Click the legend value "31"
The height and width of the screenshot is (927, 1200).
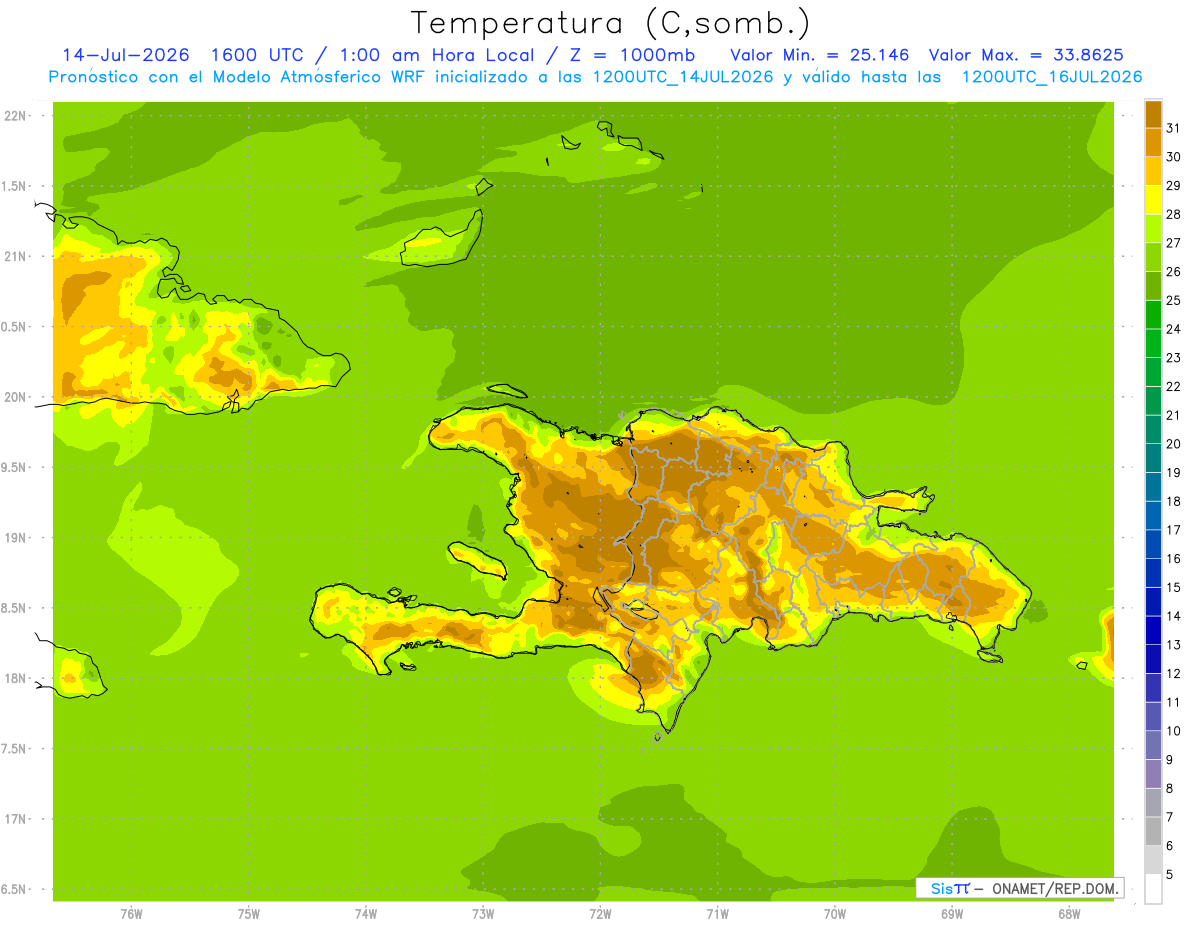click(x=1174, y=128)
